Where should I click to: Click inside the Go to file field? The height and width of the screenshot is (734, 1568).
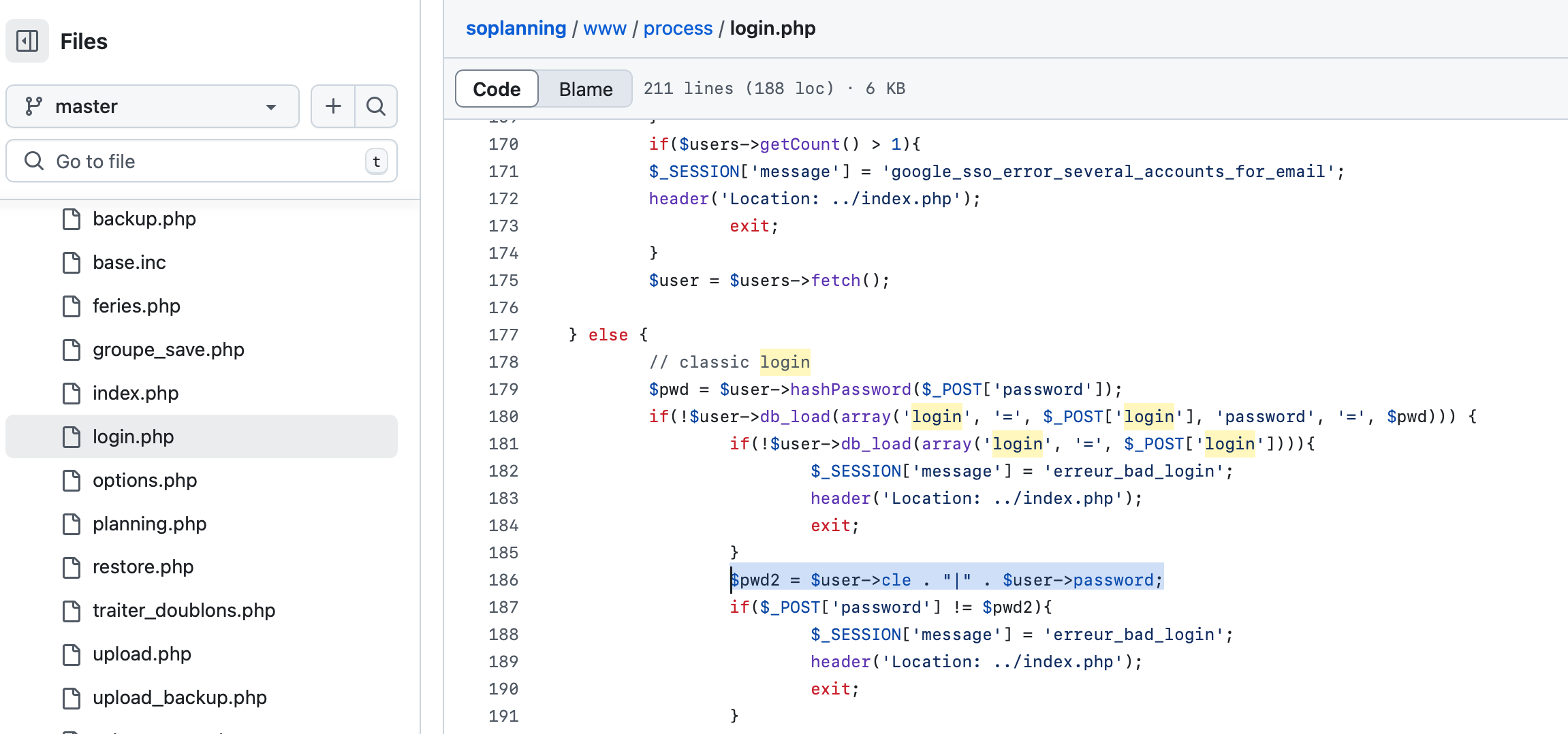coord(170,161)
